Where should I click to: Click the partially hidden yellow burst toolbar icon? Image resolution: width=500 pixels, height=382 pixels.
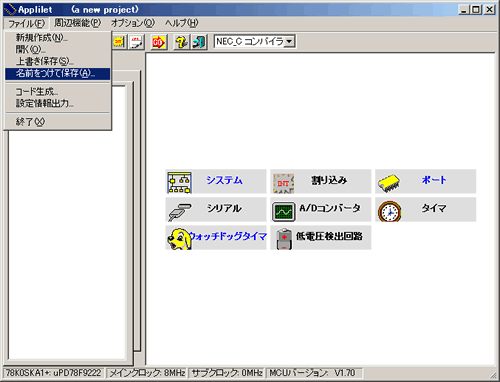119,42
